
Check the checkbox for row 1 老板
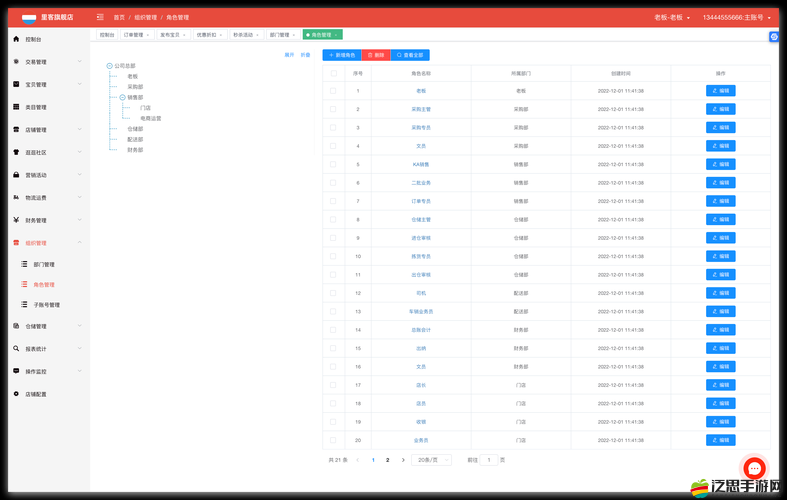click(x=333, y=91)
